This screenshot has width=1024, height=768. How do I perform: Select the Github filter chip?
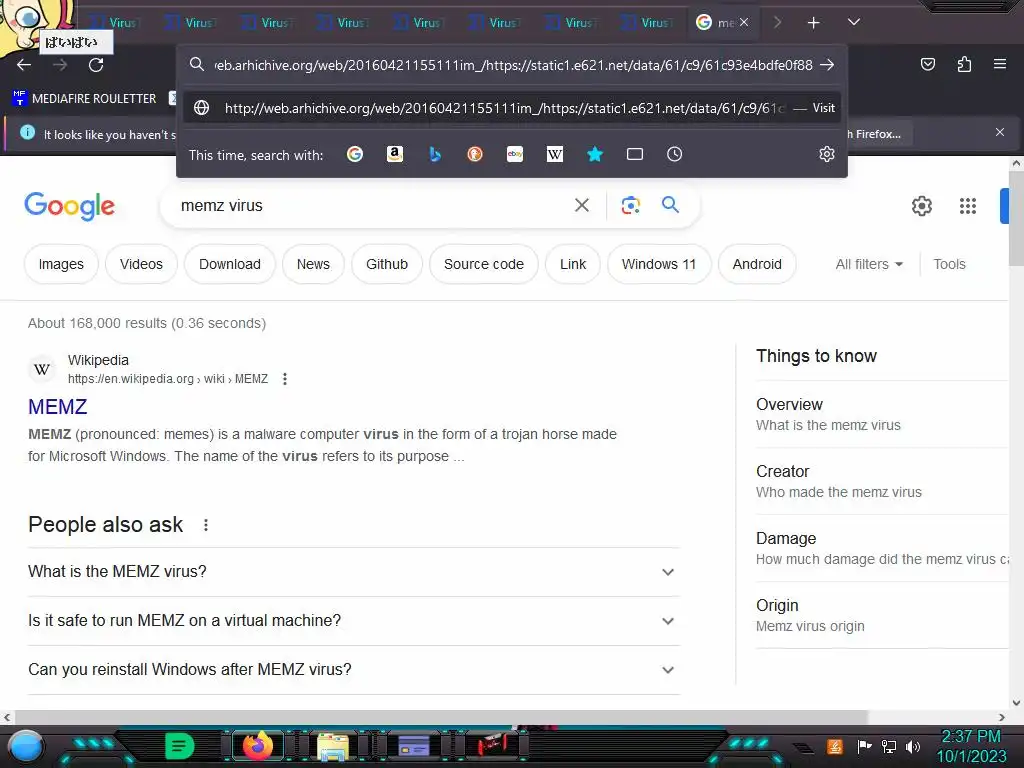click(387, 264)
